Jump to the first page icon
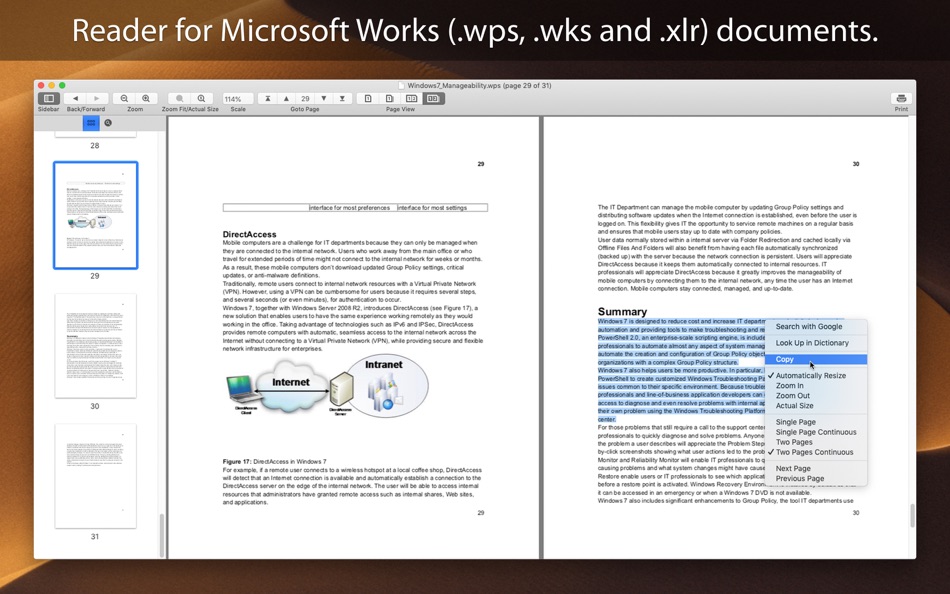950x594 pixels. pos(267,98)
